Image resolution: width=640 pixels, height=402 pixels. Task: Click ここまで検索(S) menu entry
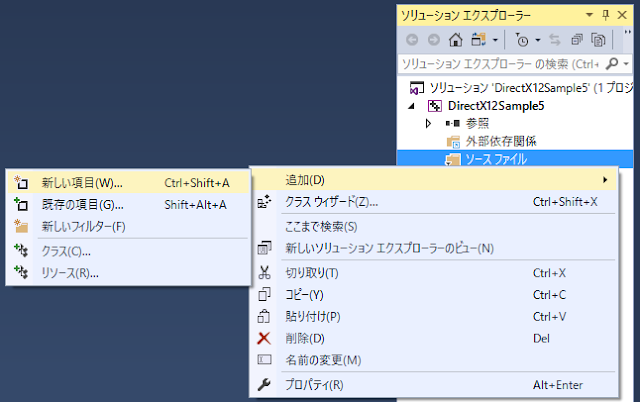[x=434, y=227]
